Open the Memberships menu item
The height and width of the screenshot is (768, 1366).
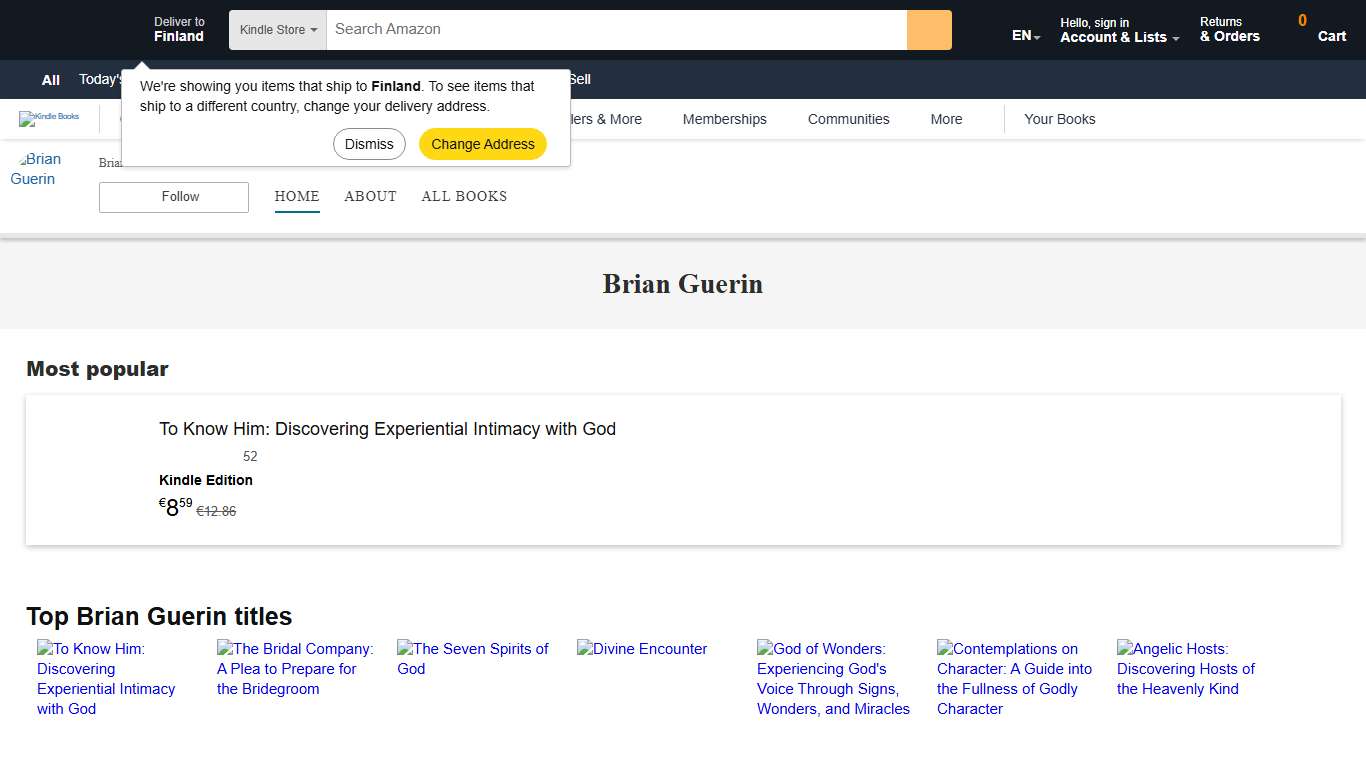point(724,119)
